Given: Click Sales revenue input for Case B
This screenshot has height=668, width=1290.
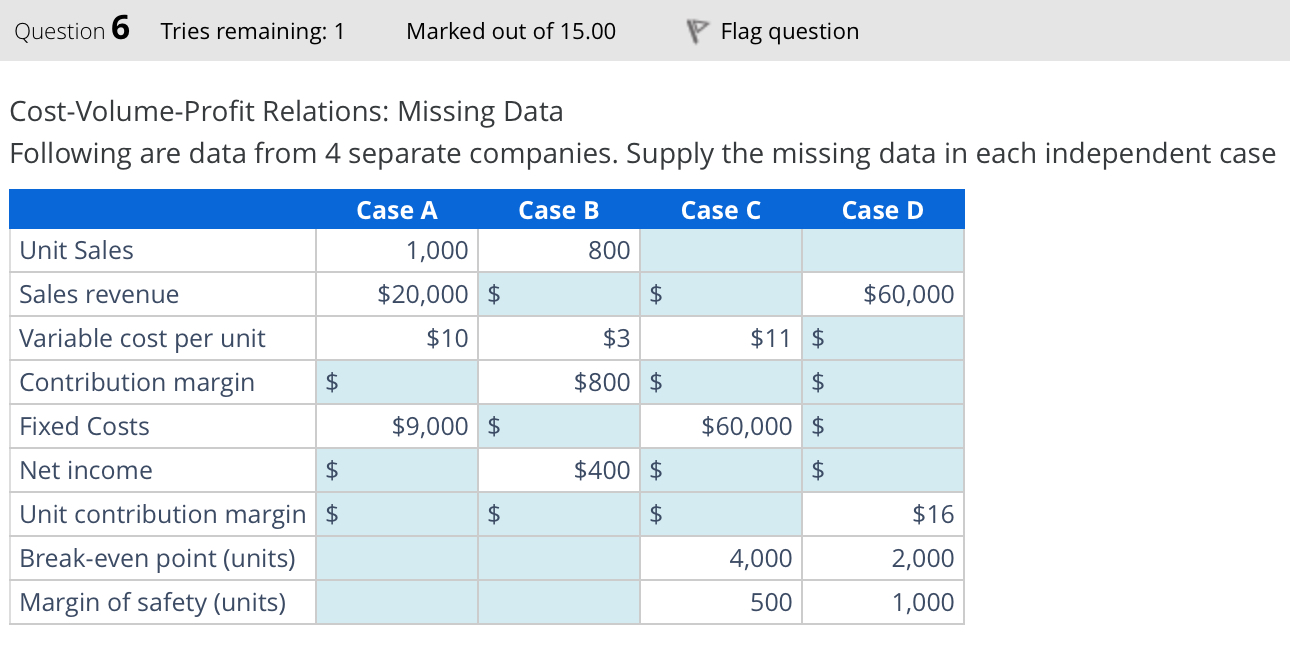Looking at the screenshot, I should point(560,294).
